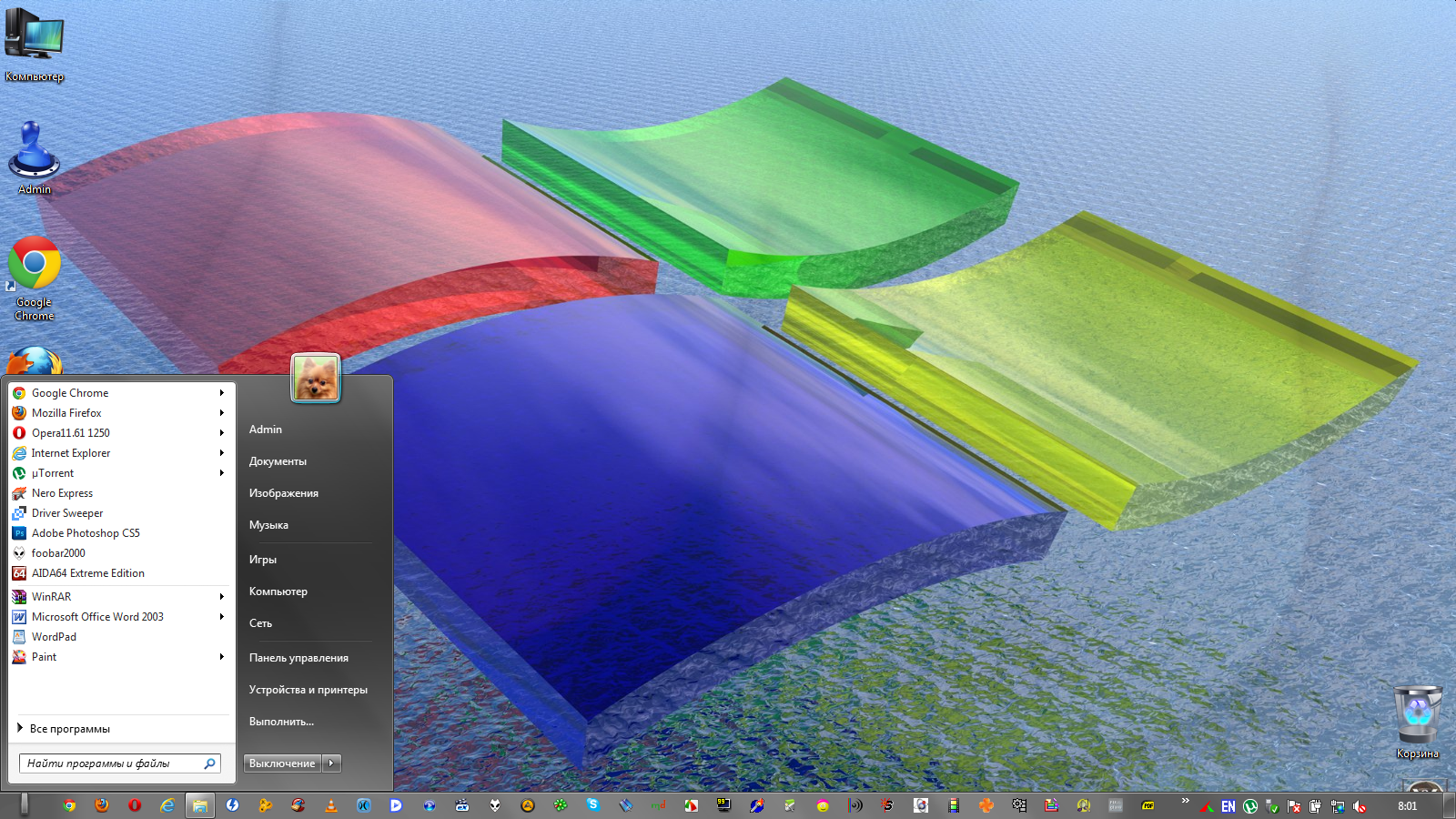Image resolution: width=1456 pixels, height=819 pixels.
Task: Open the Opera browser taskbar icon
Action: [135, 805]
